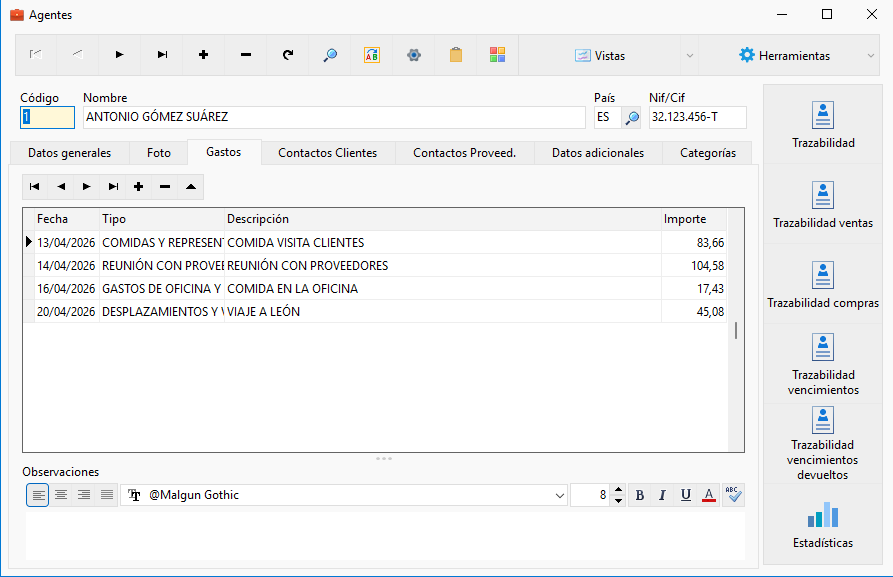The image size is (893, 577).
Task: Toggle justified text alignment
Action: click(x=106, y=495)
